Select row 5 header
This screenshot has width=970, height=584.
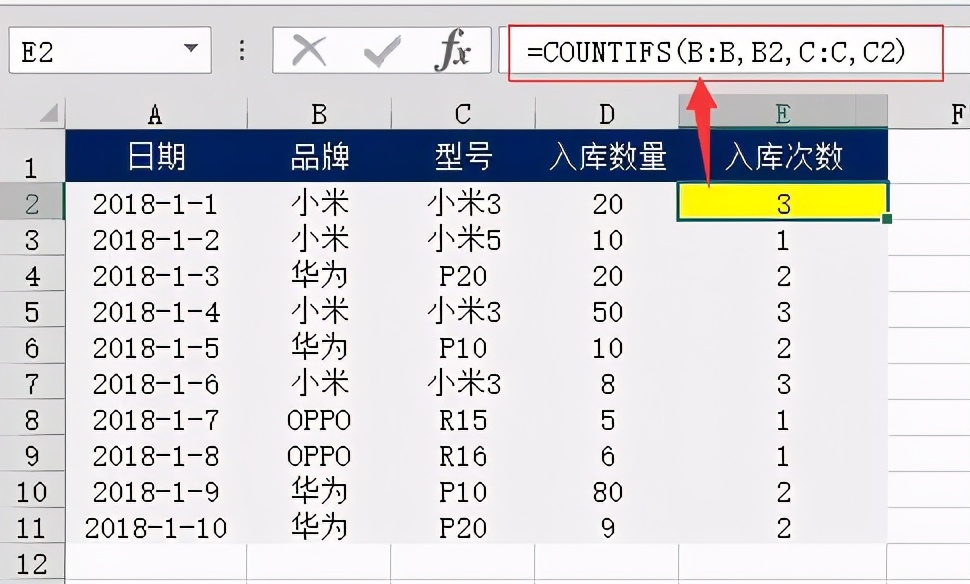tap(32, 312)
